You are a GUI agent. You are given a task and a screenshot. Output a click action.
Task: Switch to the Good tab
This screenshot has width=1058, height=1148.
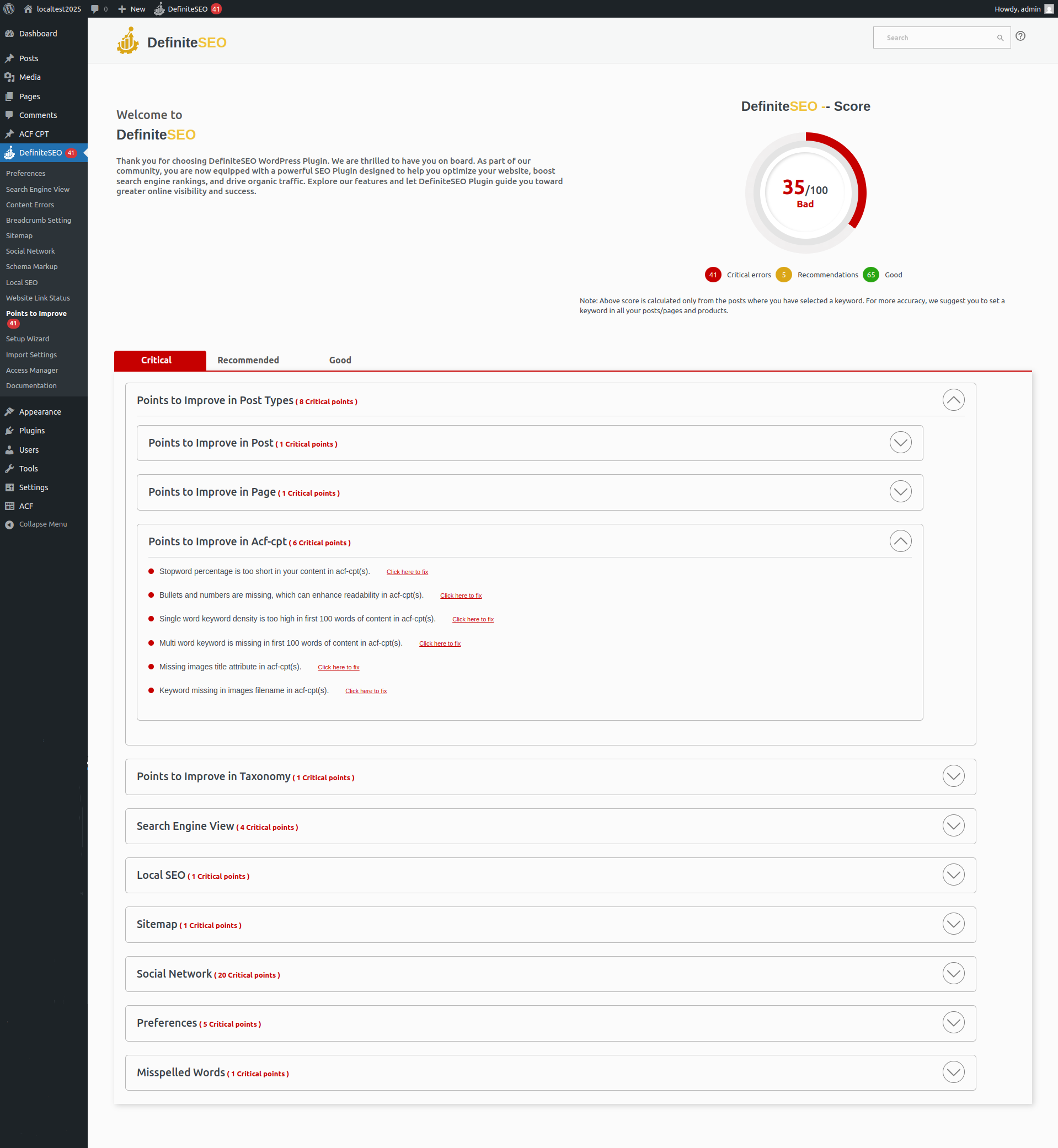coord(339,360)
